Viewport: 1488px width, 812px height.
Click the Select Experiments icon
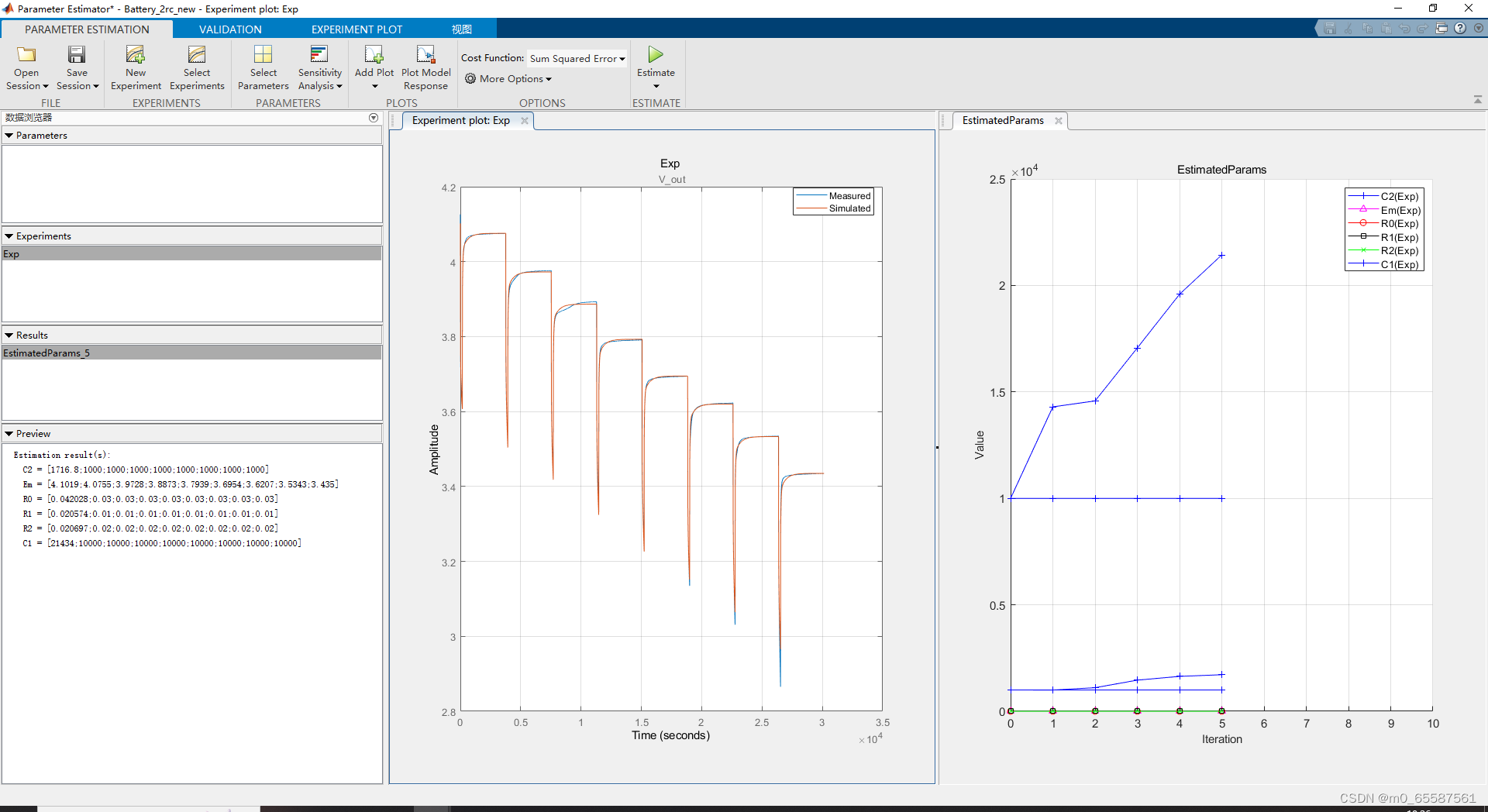(x=196, y=66)
